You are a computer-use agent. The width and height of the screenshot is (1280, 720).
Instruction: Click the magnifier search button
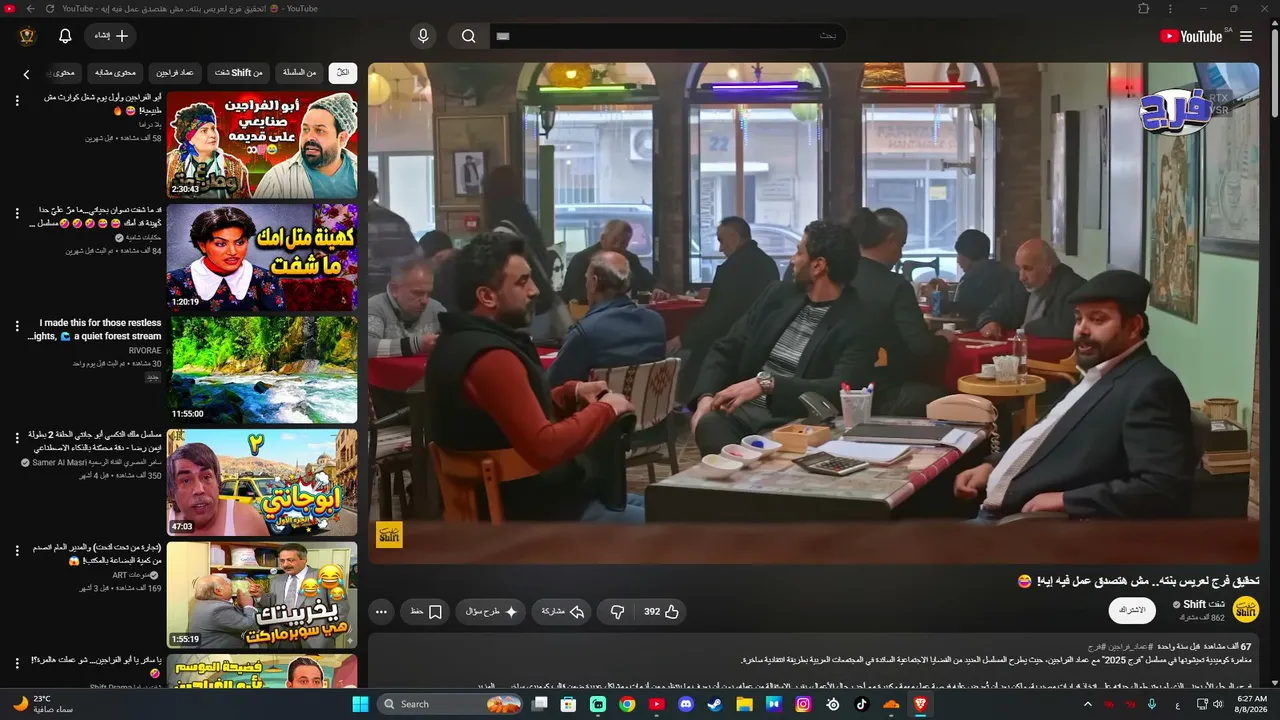click(x=468, y=36)
